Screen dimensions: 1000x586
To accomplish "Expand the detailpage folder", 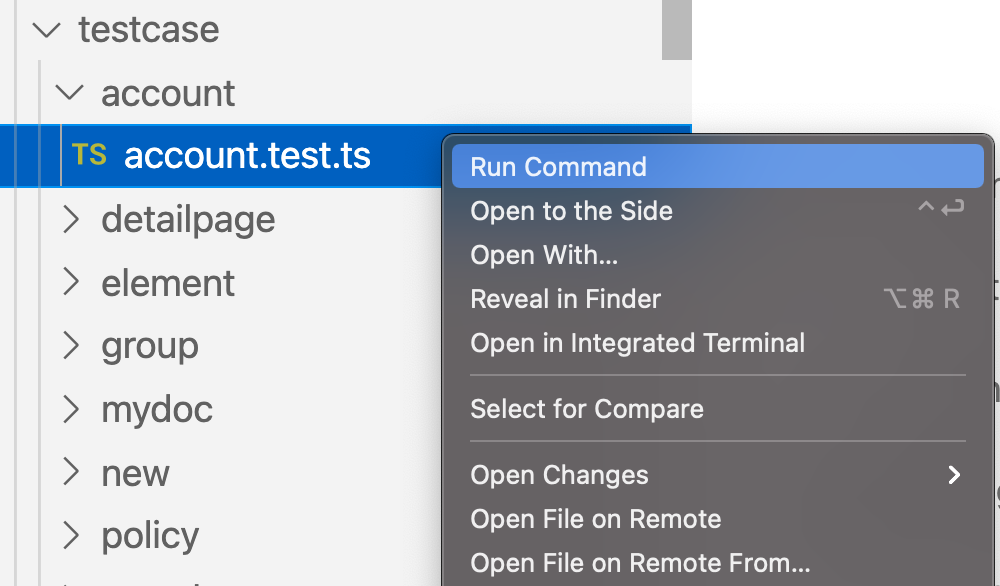I will pos(70,219).
